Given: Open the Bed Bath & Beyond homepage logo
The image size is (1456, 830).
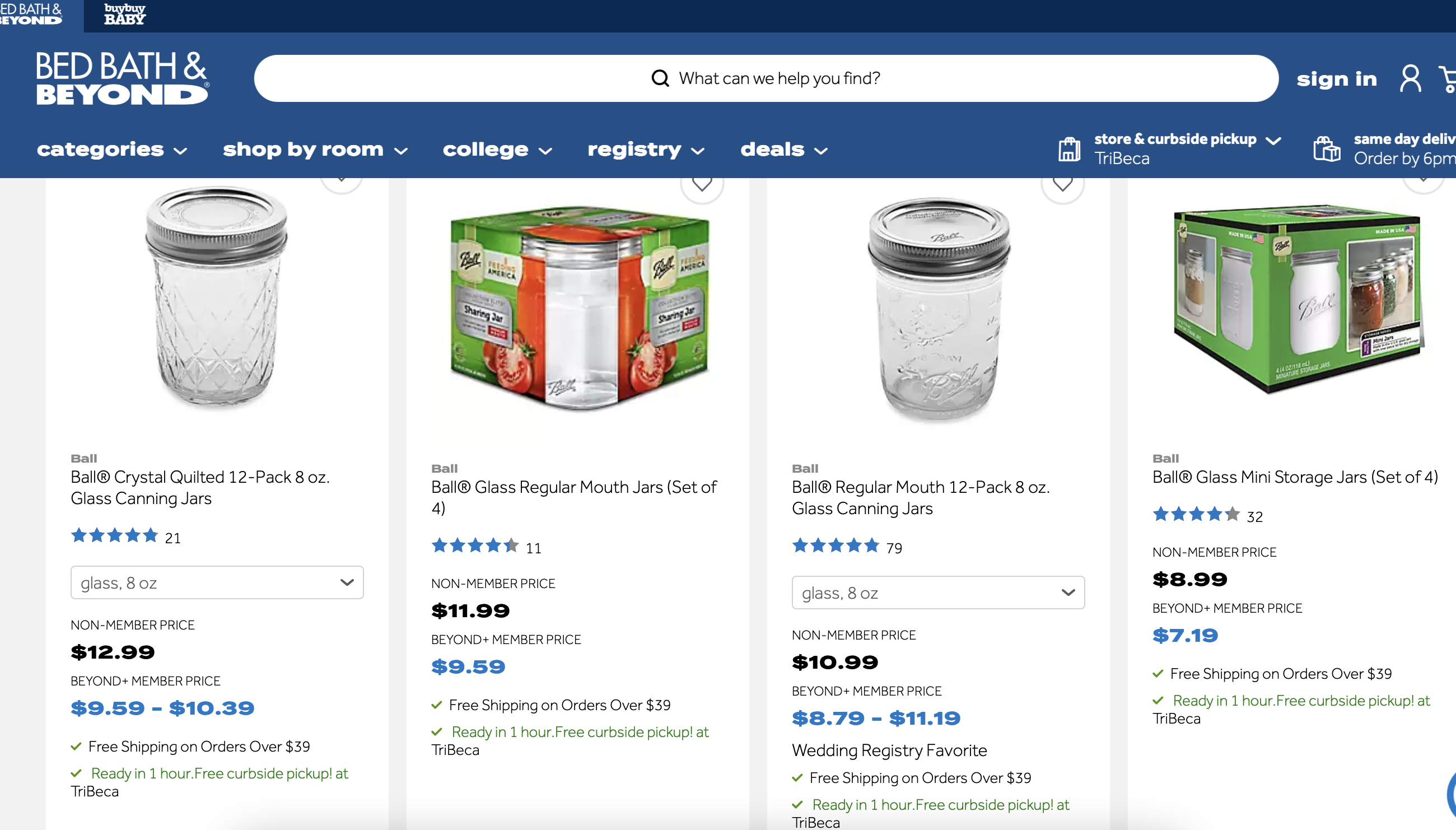Looking at the screenshot, I should click(x=123, y=78).
